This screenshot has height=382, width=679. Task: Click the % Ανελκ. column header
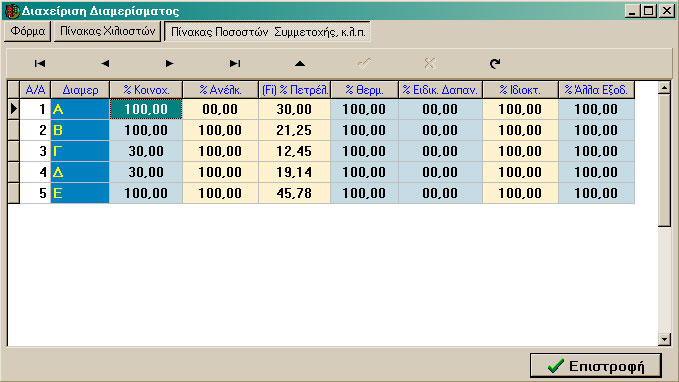pos(220,90)
